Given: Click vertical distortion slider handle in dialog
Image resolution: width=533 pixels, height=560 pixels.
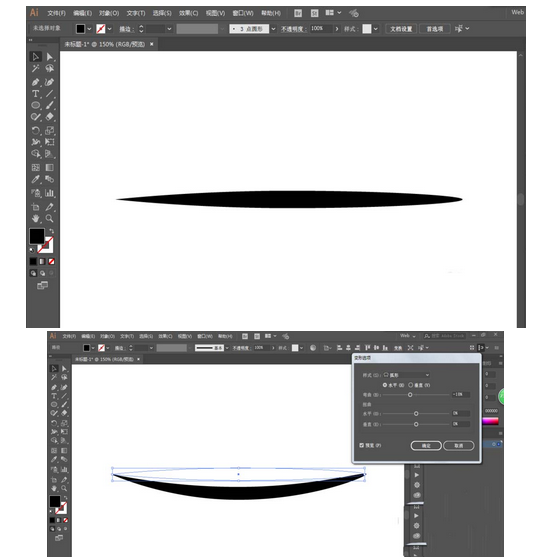Looking at the screenshot, I should click(416, 424).
